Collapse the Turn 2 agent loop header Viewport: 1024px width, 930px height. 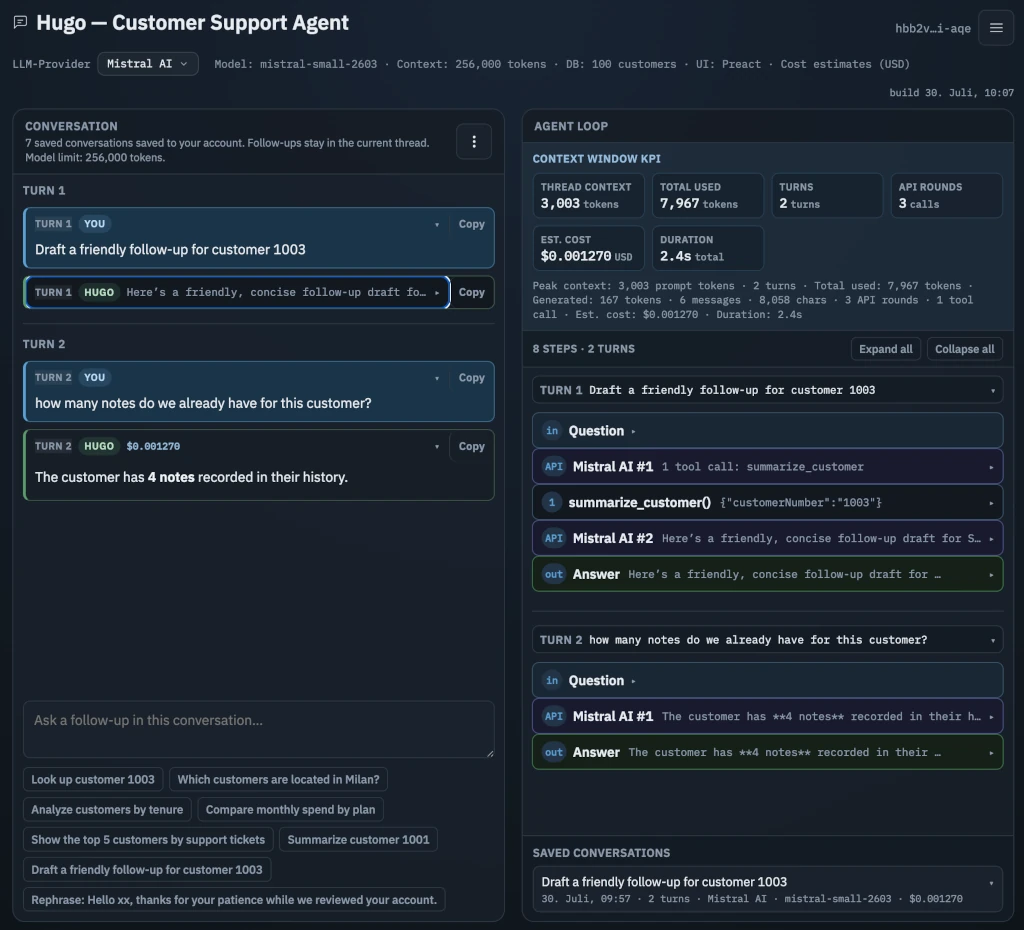(767, 640)
